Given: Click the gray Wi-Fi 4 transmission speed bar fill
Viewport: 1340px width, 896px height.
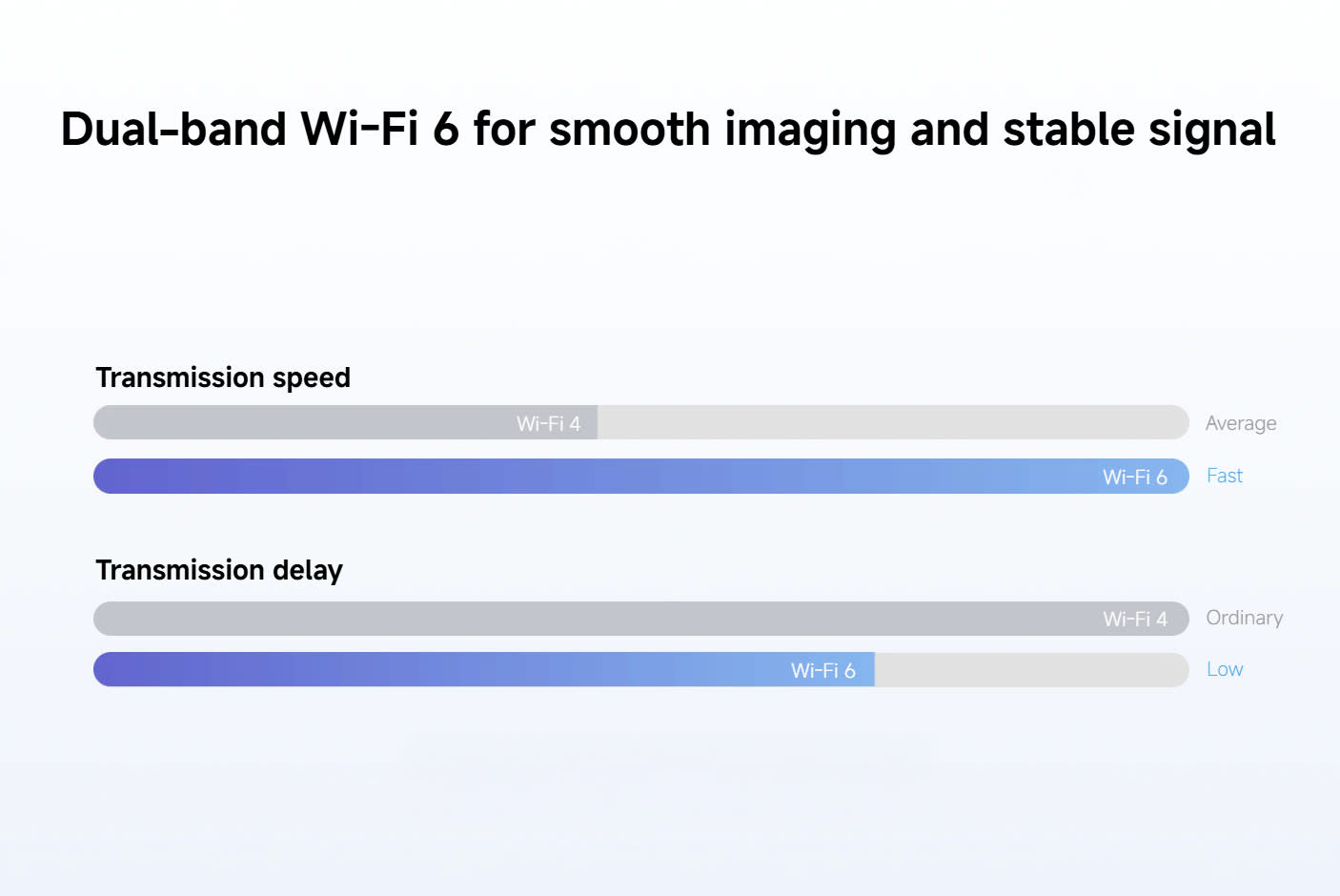Looking at the screenshot, I should point(305,422).
